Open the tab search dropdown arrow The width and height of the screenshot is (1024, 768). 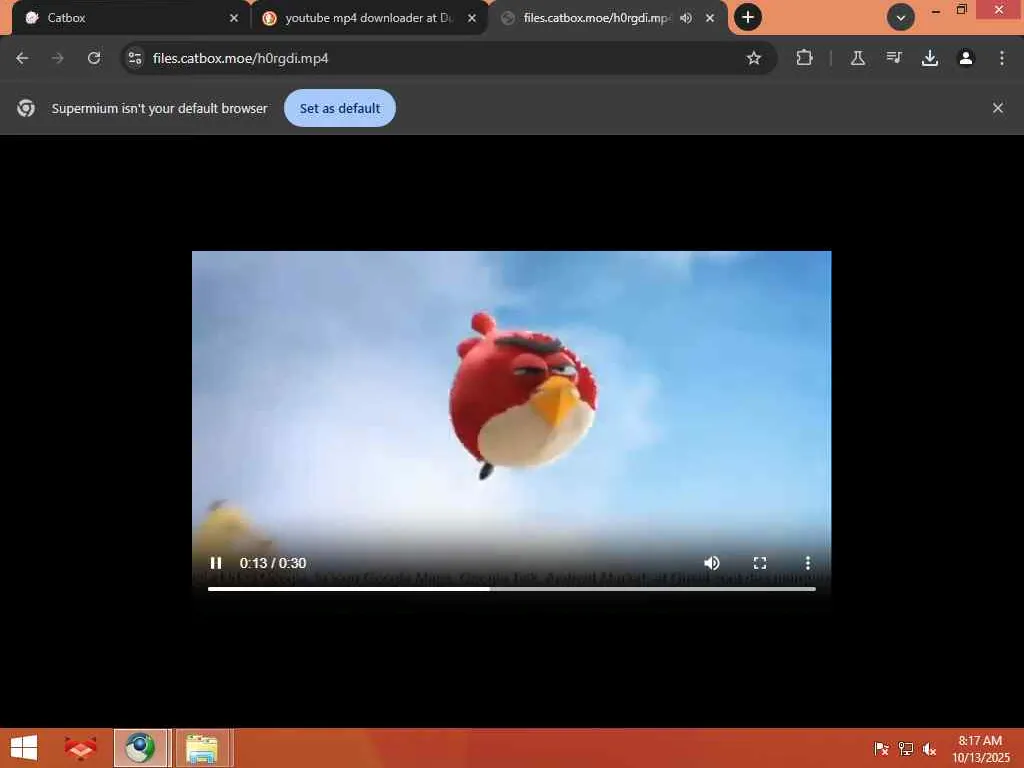(x=901, y=18)
